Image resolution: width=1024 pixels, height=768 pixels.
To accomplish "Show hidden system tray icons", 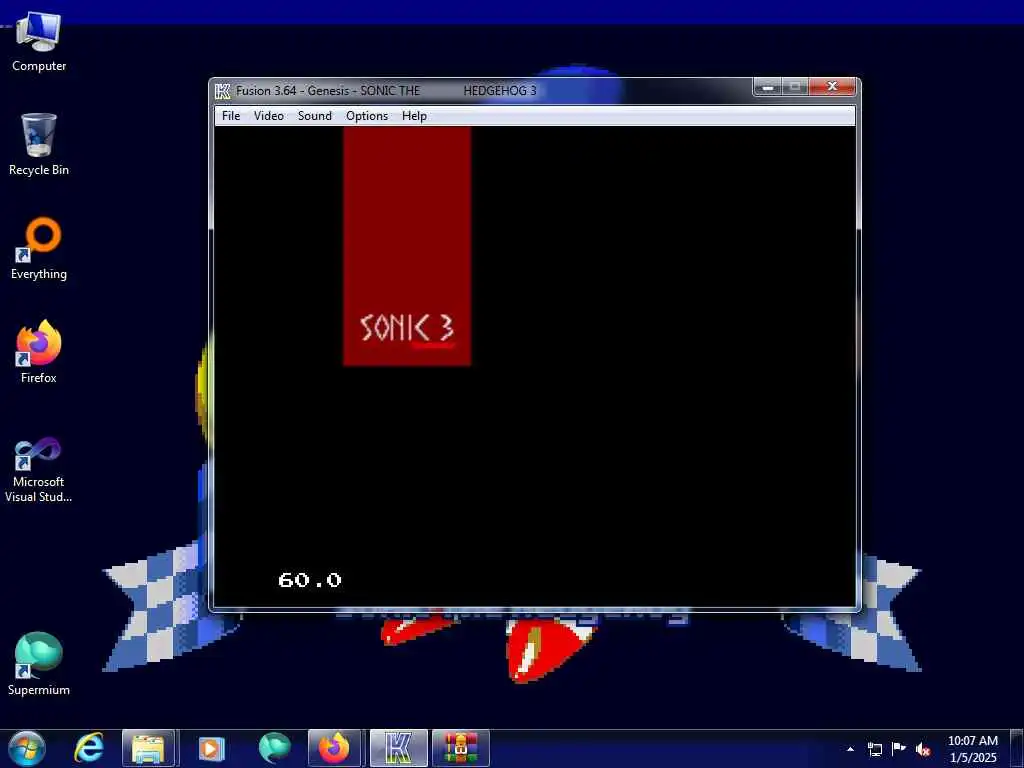I will point(850,749).
